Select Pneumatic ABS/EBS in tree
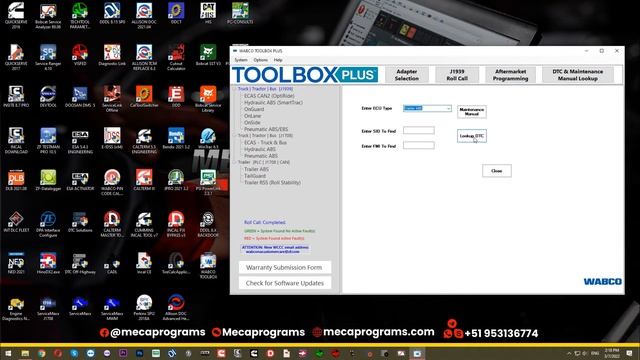 pos(266,129)
